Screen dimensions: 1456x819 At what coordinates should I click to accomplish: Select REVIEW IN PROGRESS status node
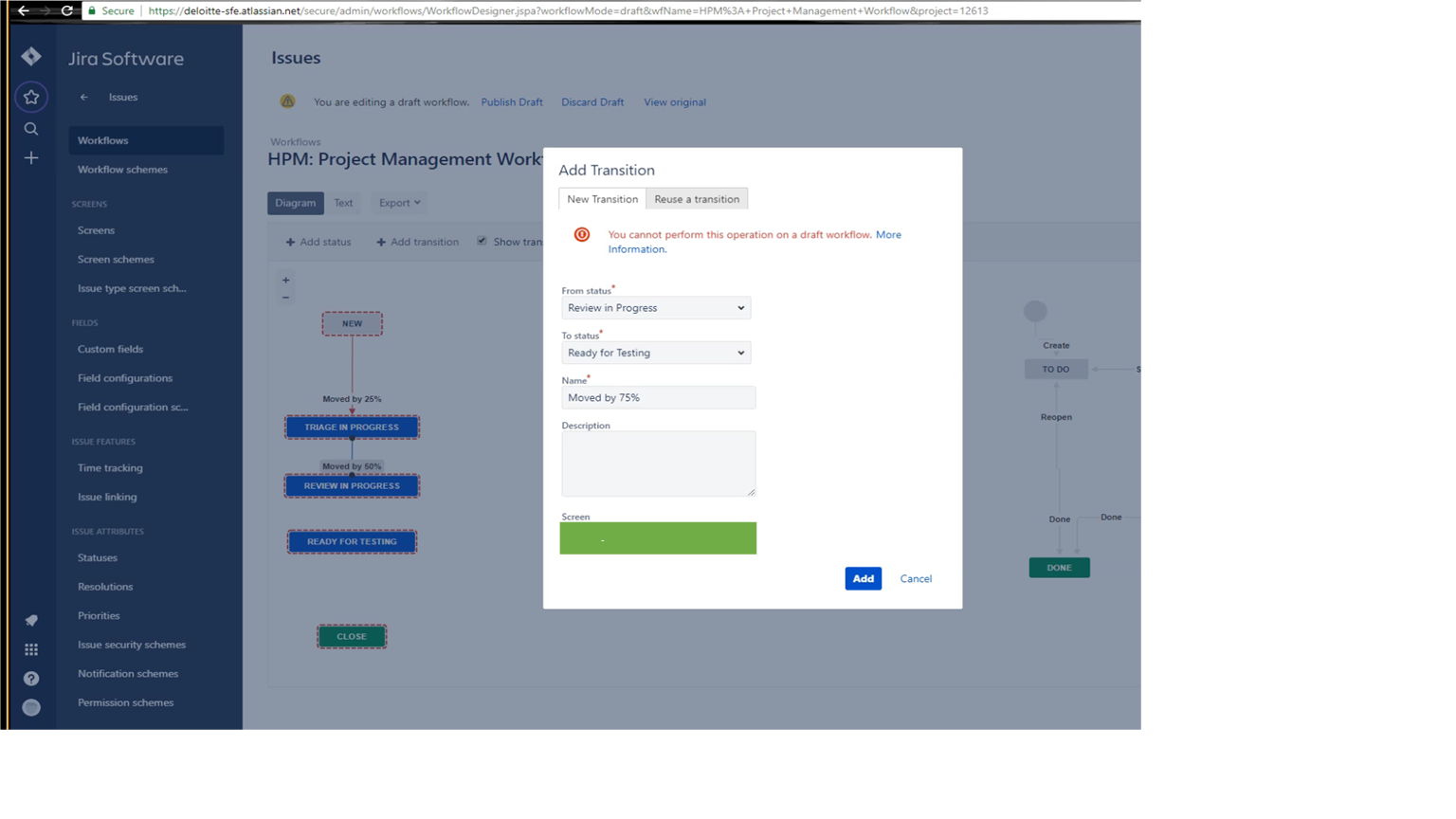point(352,486)
